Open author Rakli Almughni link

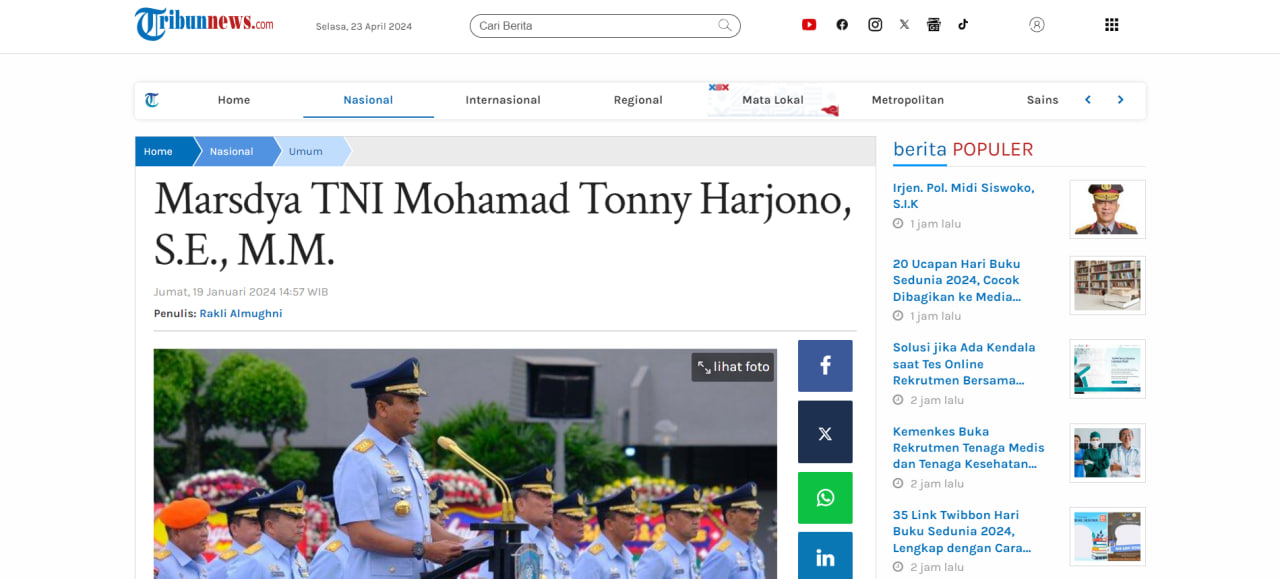[x=241, y=314]
